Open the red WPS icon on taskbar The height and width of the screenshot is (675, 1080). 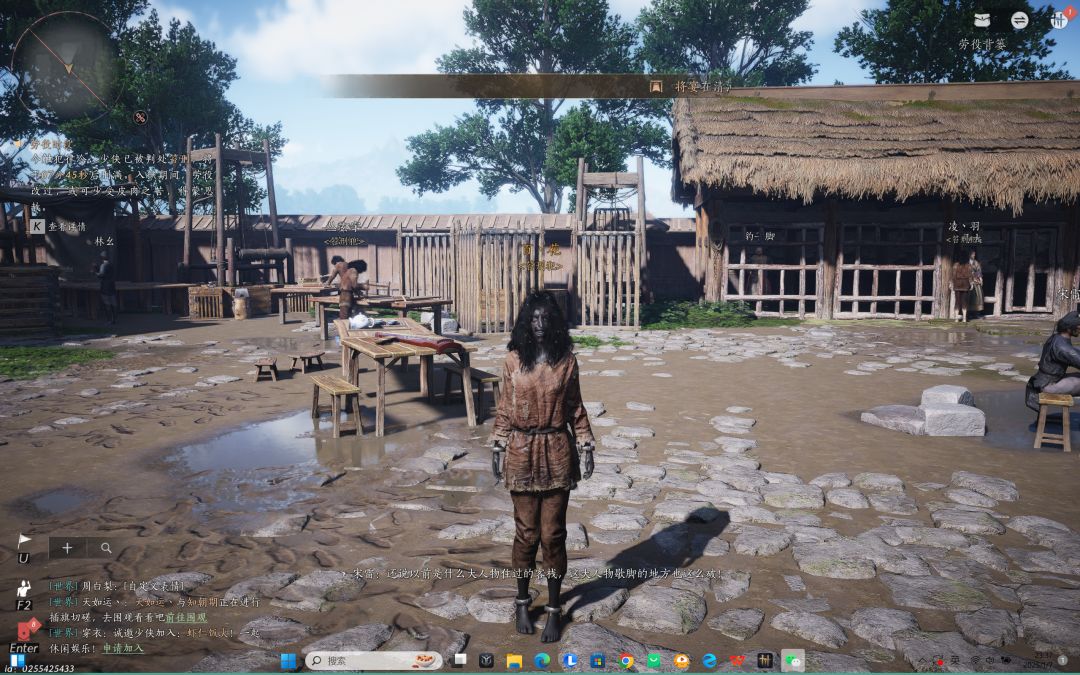coord(738,661)
